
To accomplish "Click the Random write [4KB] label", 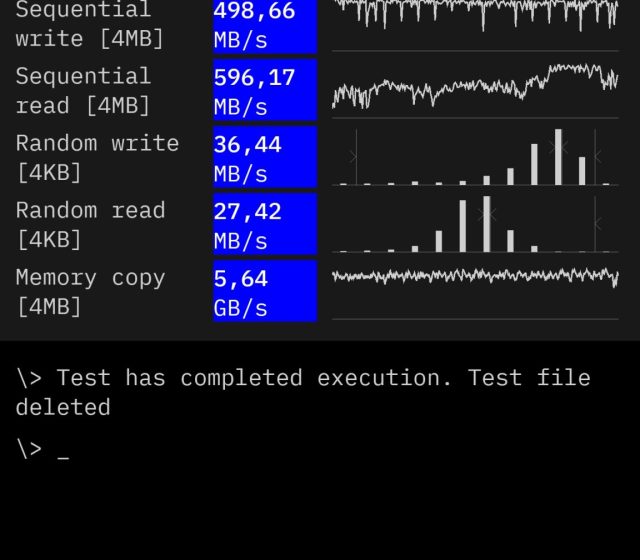I will [97, 158].
